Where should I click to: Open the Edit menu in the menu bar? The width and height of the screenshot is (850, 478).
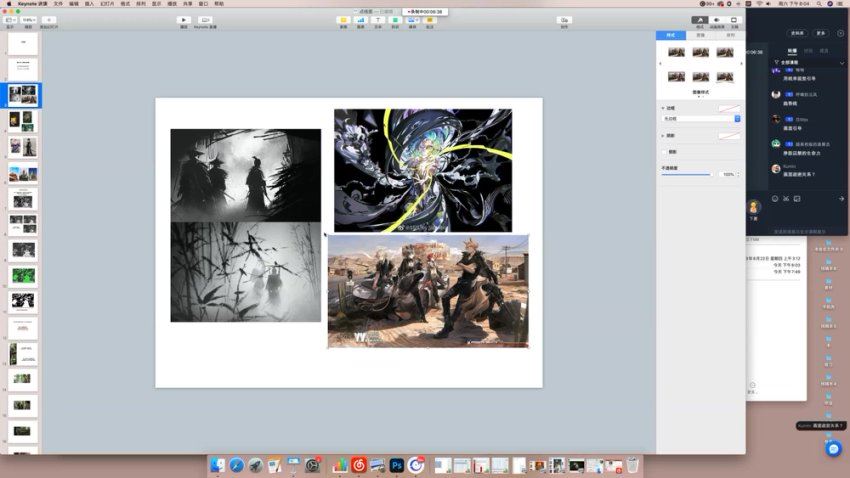pos(74,4)
